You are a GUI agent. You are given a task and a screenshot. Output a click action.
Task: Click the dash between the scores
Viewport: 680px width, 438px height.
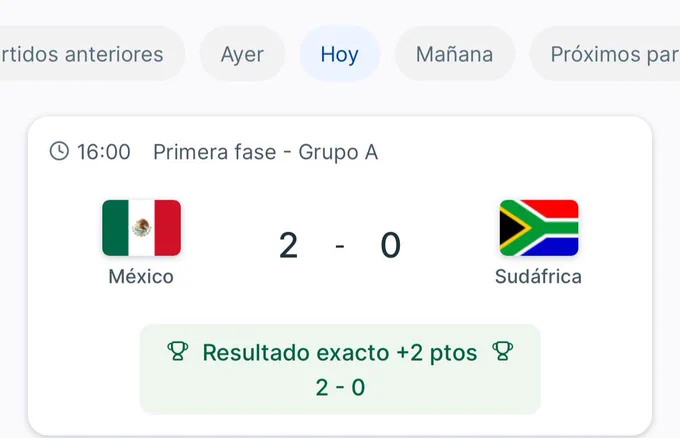(340, 246)
